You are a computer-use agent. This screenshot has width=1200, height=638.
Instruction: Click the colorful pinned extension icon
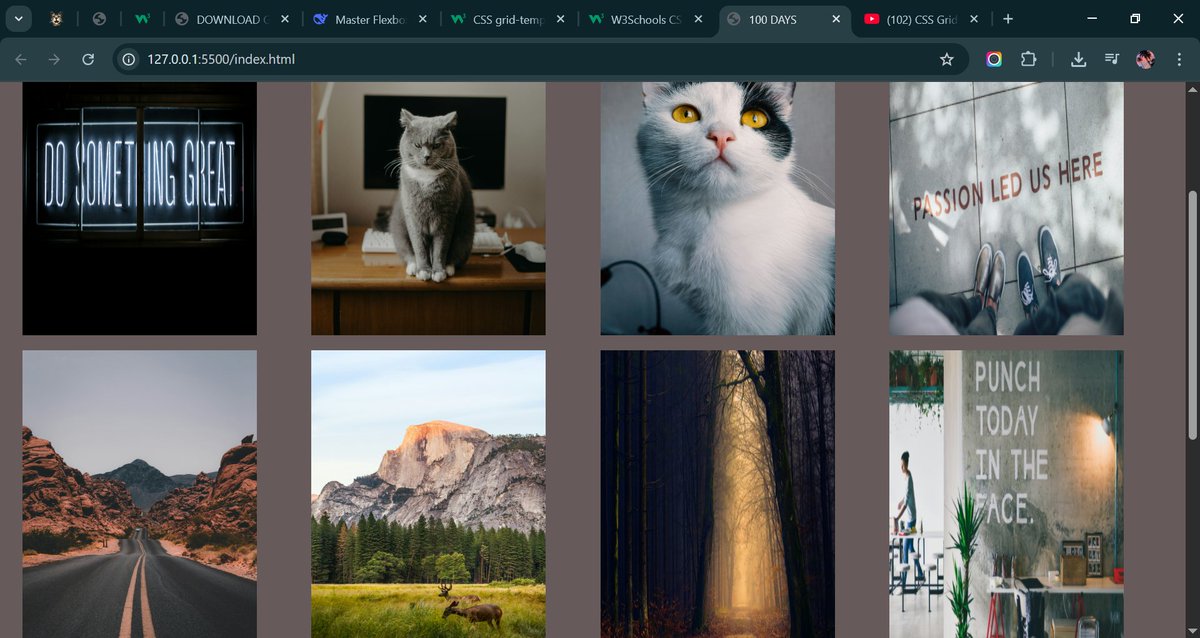994,59
